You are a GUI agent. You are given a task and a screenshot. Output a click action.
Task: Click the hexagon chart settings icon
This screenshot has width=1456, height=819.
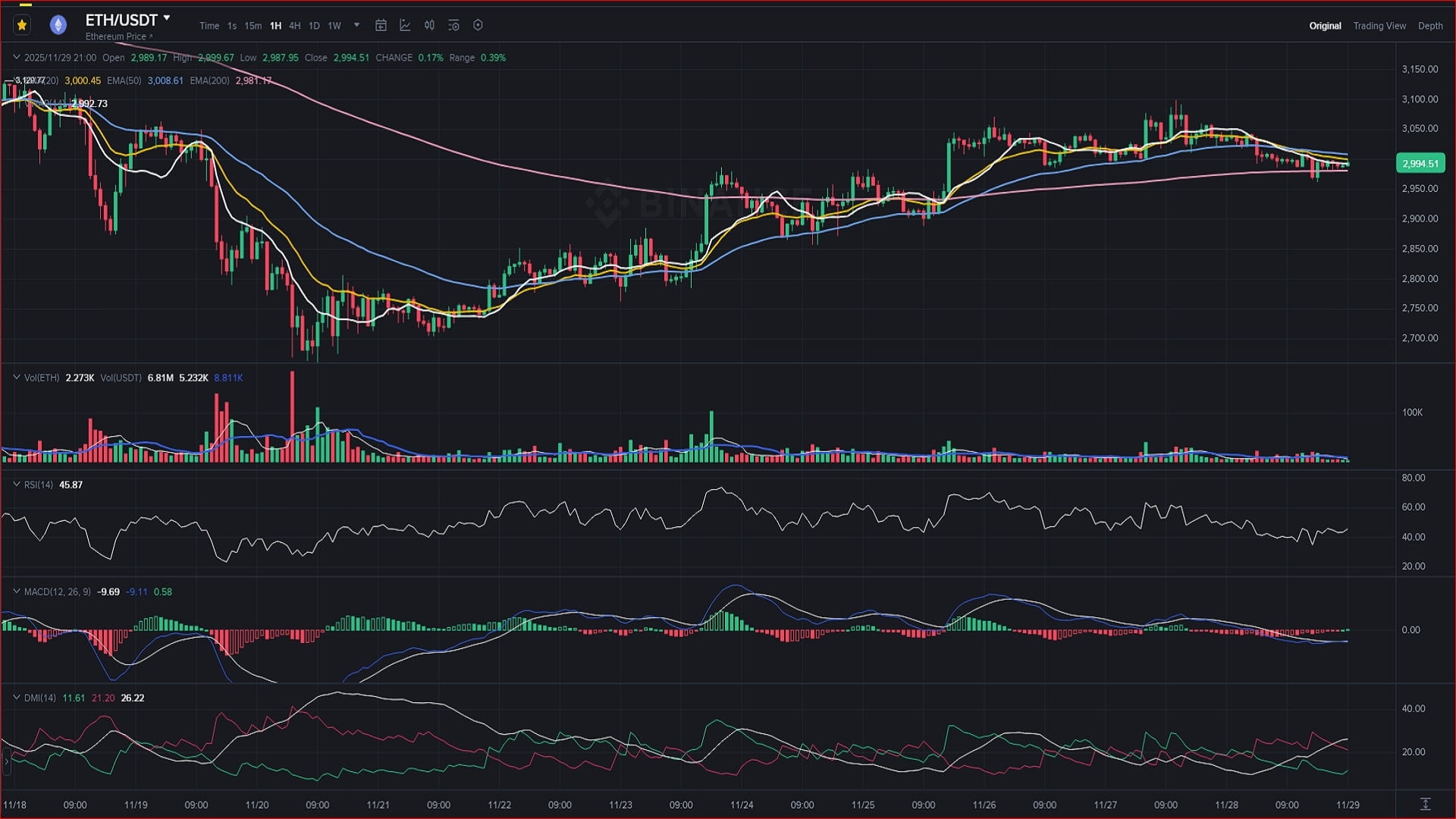point(478,25)
